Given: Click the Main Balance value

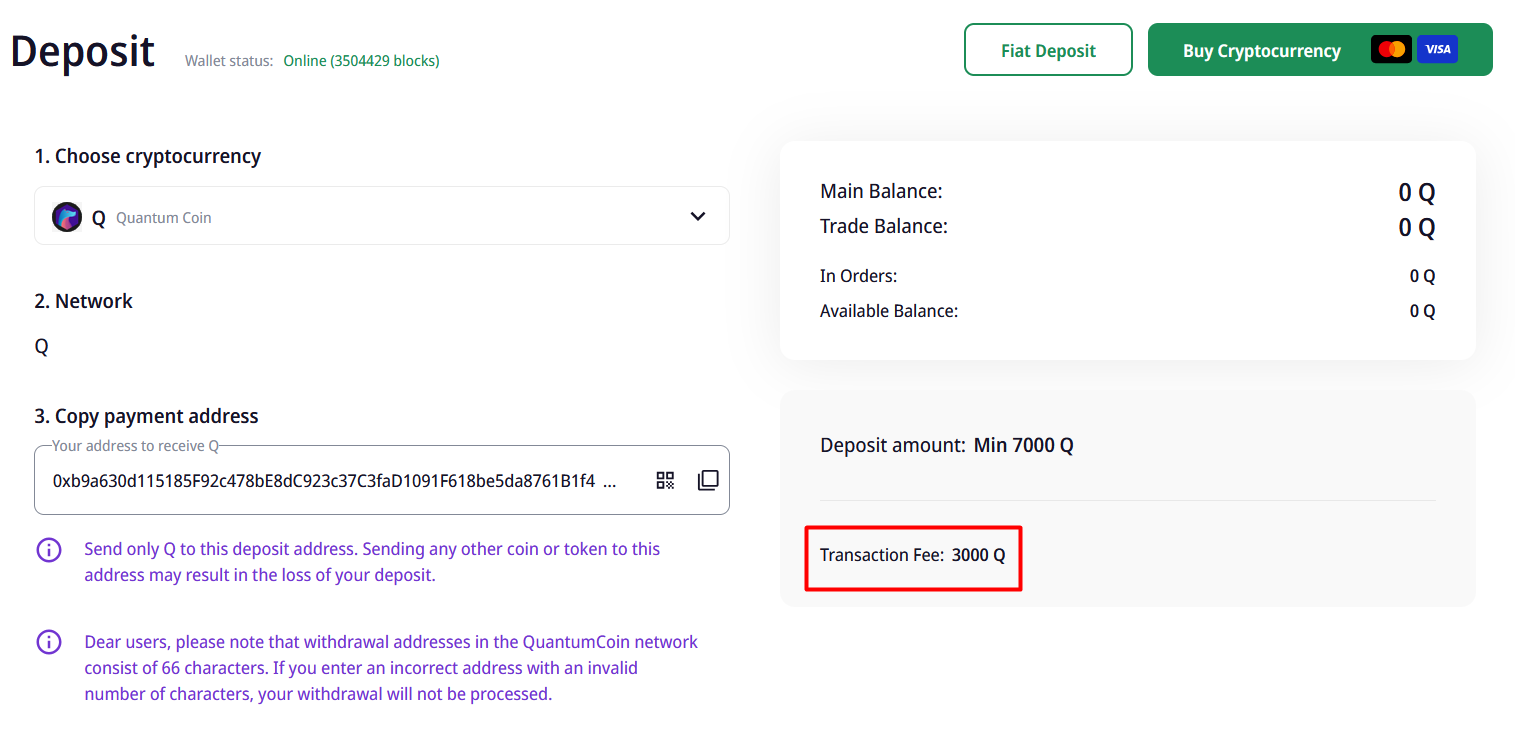Looking at the screenshot, I should [1416, 193].
